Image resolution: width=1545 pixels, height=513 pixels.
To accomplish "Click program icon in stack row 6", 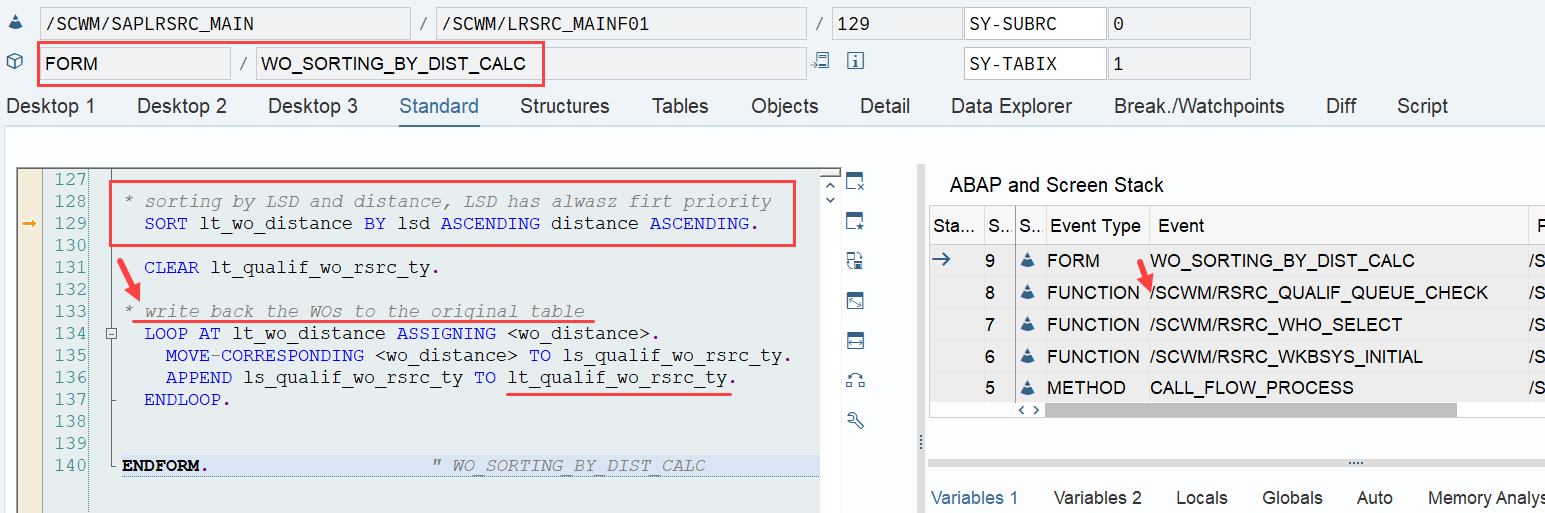I will point(1028,356).
